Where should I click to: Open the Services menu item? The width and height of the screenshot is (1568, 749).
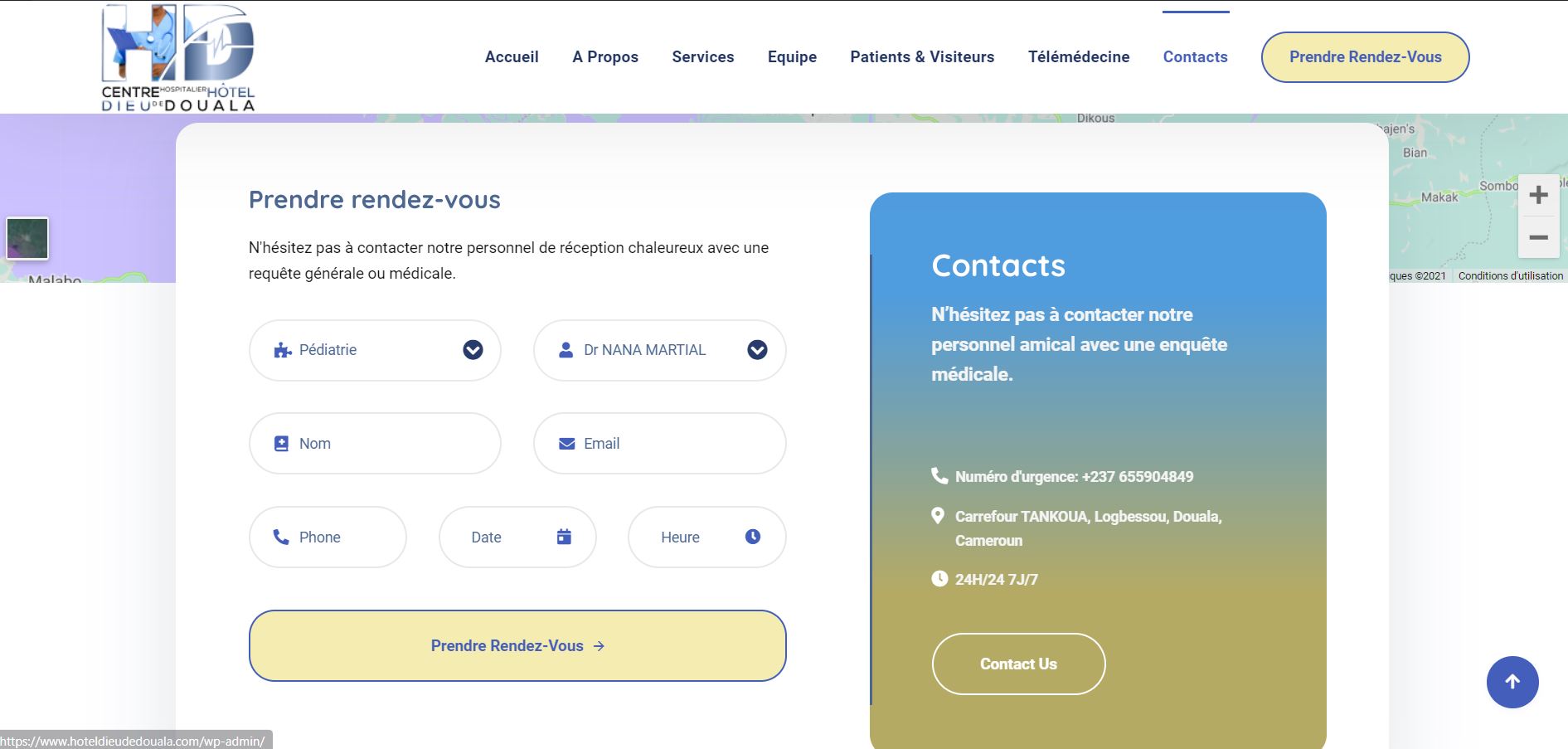[x=702, y=57]
